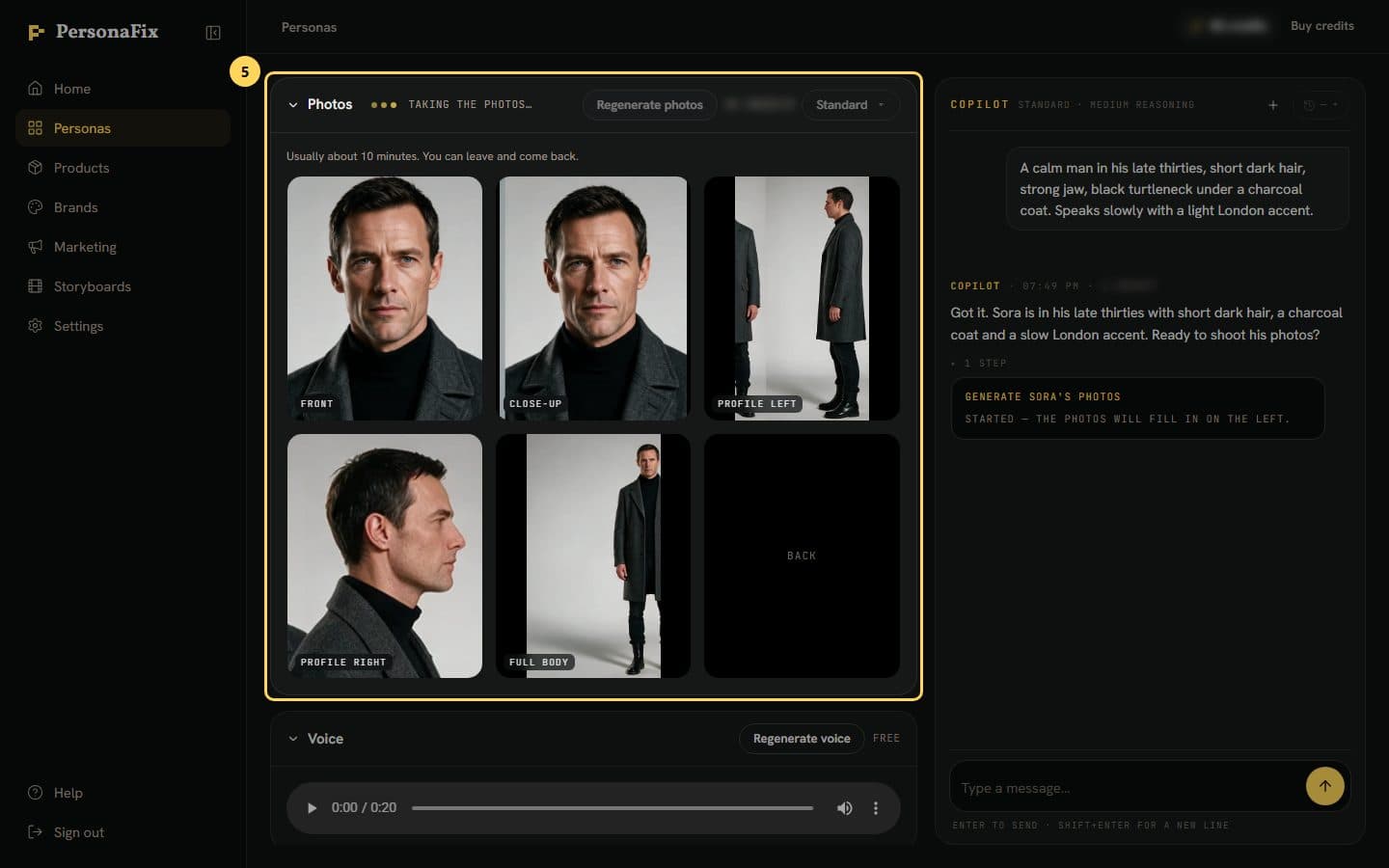This screenshot has height=868, width=1389.
Task: Collapse the Voice section chevron
Action: click(293, 739)
